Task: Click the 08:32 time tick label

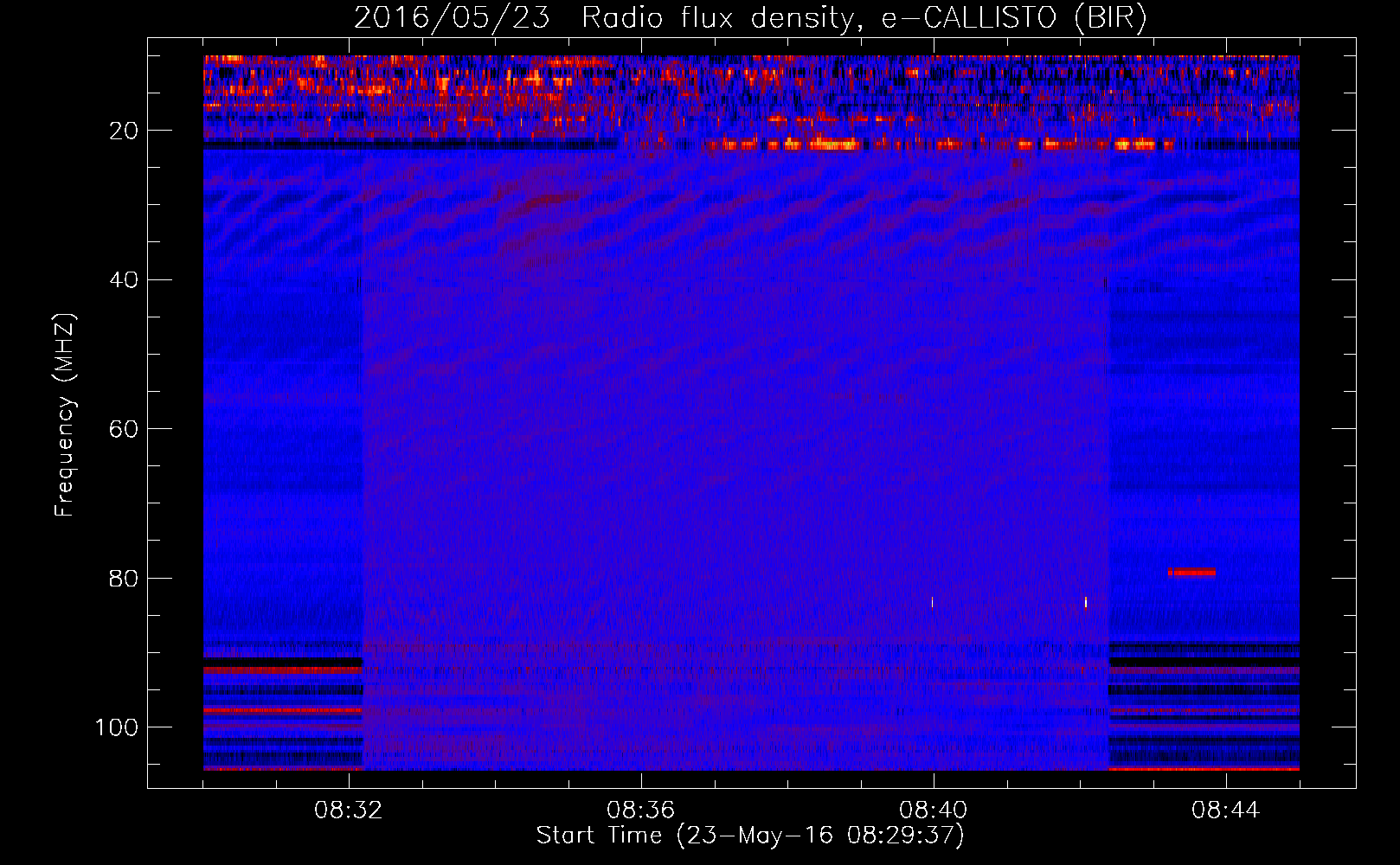Action: 349,811
